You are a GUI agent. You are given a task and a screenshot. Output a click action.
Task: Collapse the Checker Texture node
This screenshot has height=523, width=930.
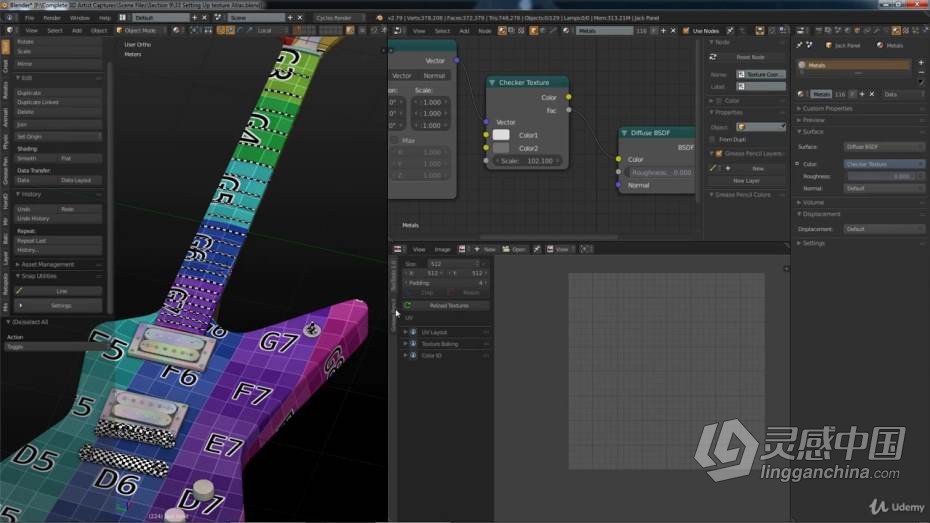pos(492,83)
